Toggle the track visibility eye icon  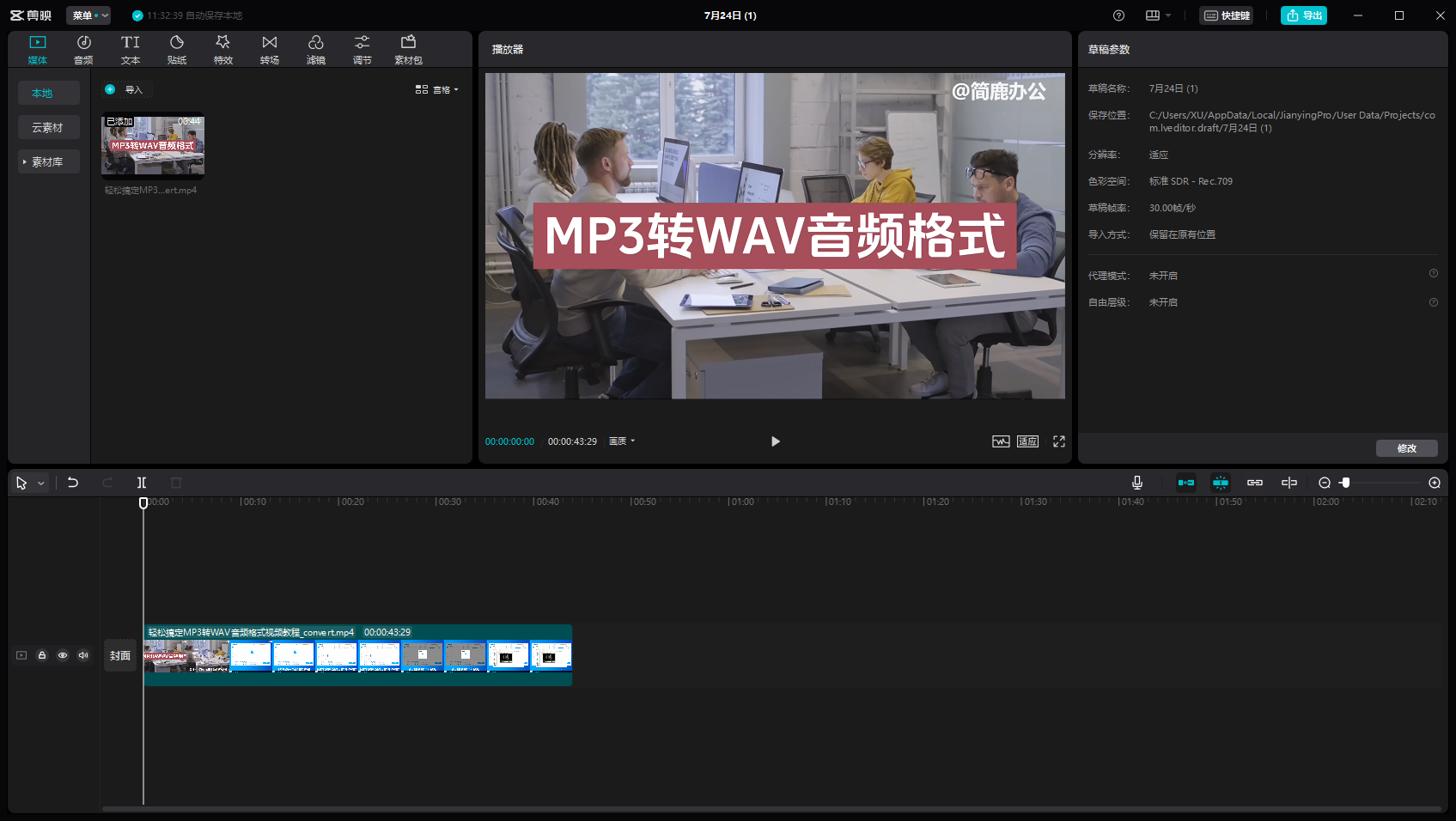pos(63,655)
